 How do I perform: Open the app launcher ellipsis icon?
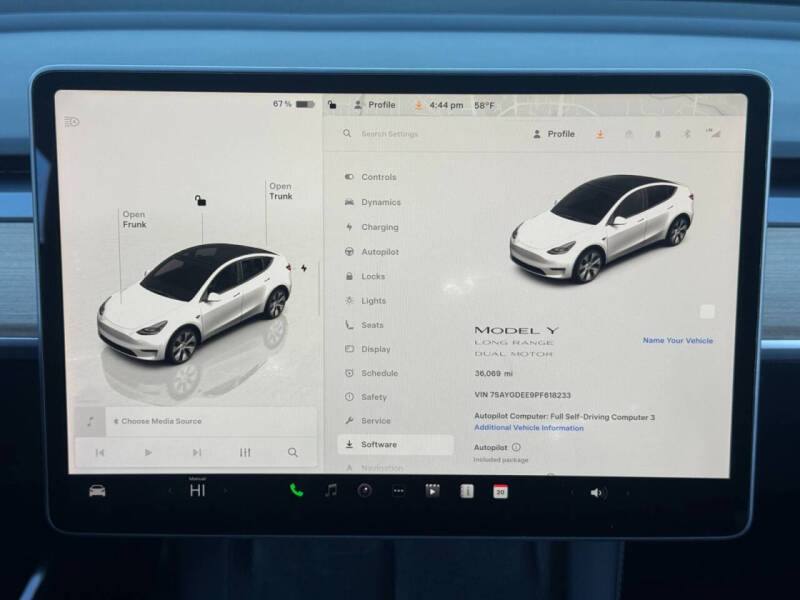point(398,489)
